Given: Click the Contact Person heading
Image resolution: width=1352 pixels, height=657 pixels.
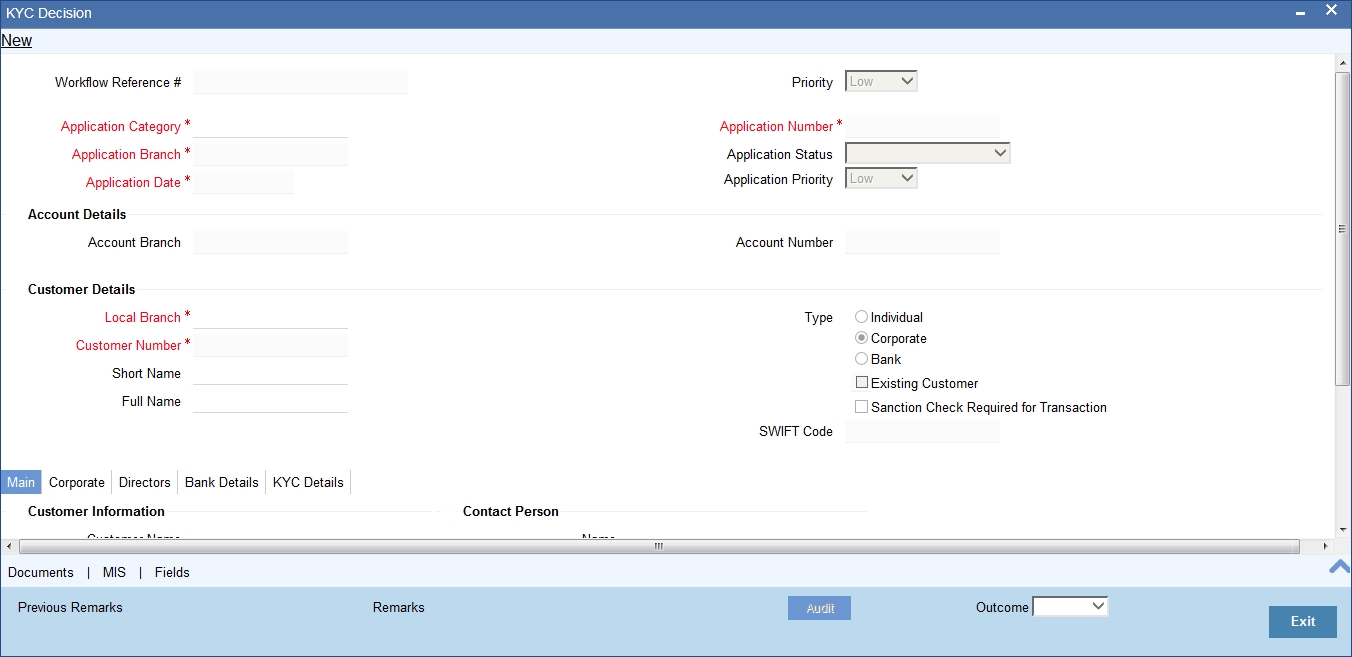Looking at the screenshot, I should click(511, 511).
